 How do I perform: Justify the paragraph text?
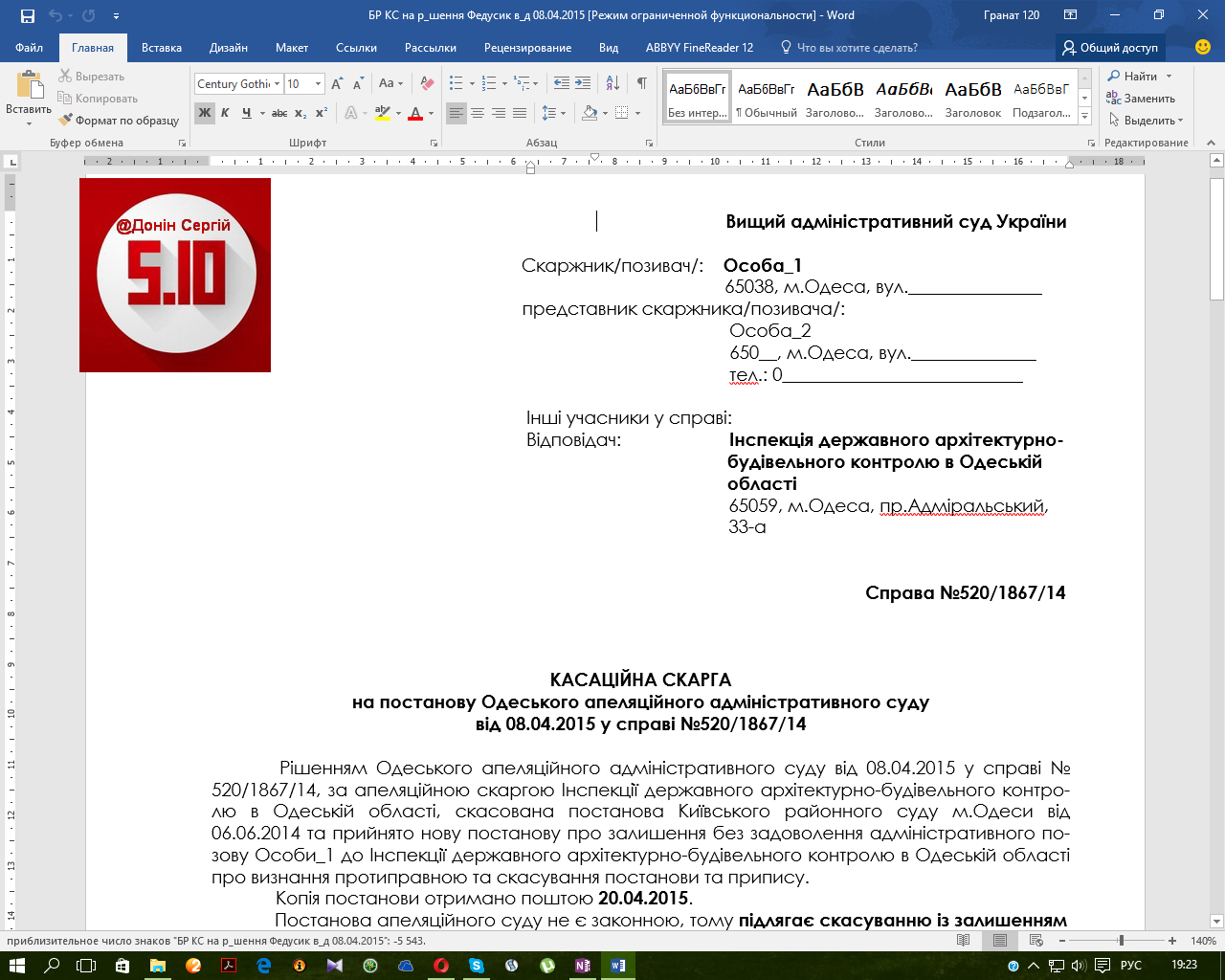520,113
